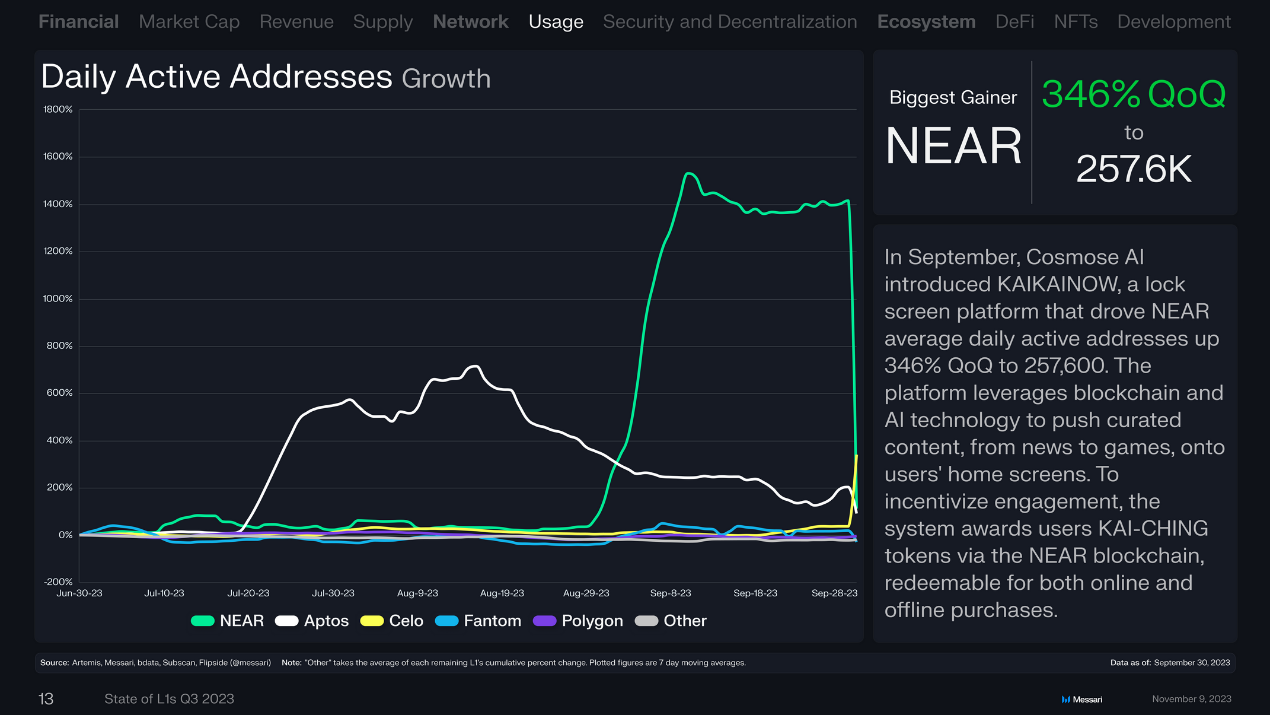
Task: Open the Network section heading
Action: click(470, 21)
